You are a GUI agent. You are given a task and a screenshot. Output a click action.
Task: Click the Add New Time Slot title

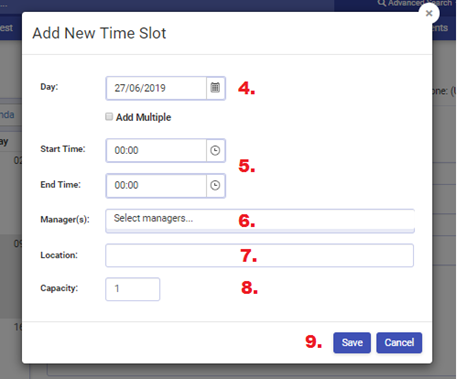coord(99,33)
